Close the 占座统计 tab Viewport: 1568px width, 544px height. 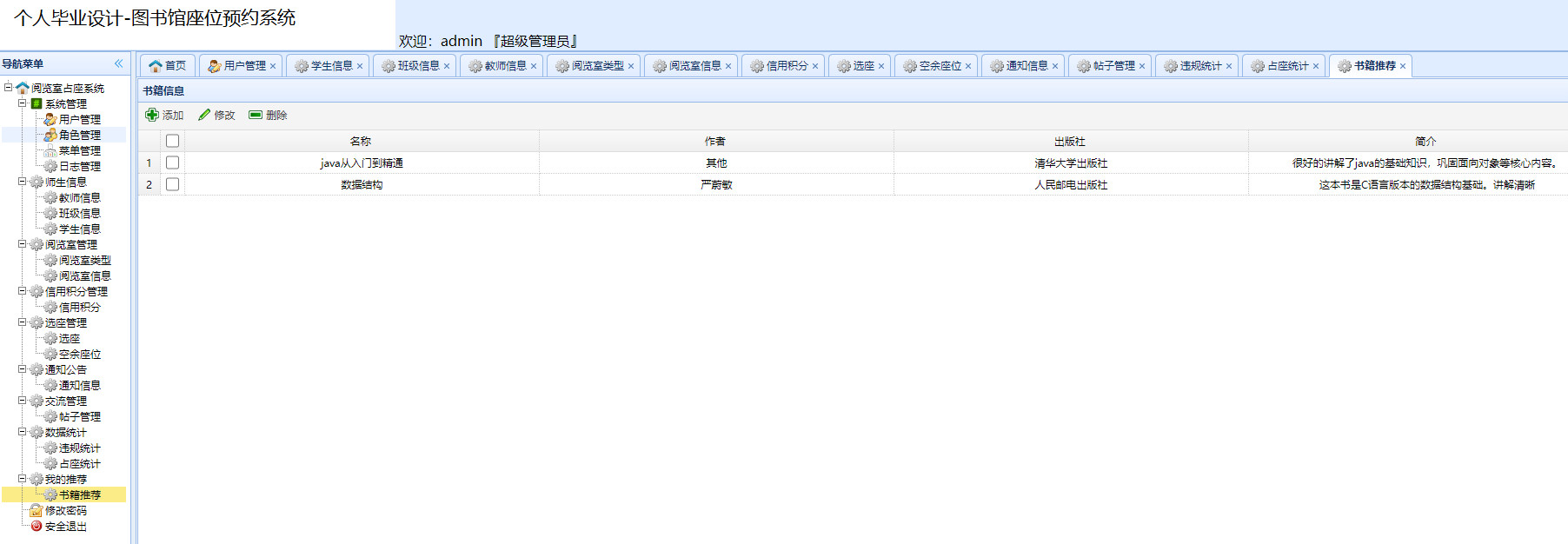click(1316, 66)
